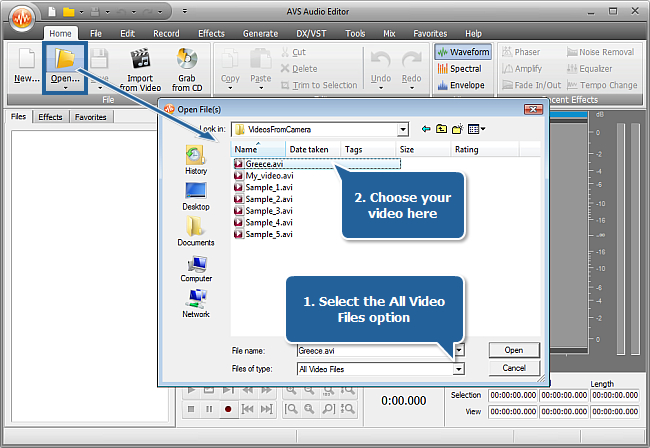
Task: Expand the Look in folder dropdown
Action: 402,130
